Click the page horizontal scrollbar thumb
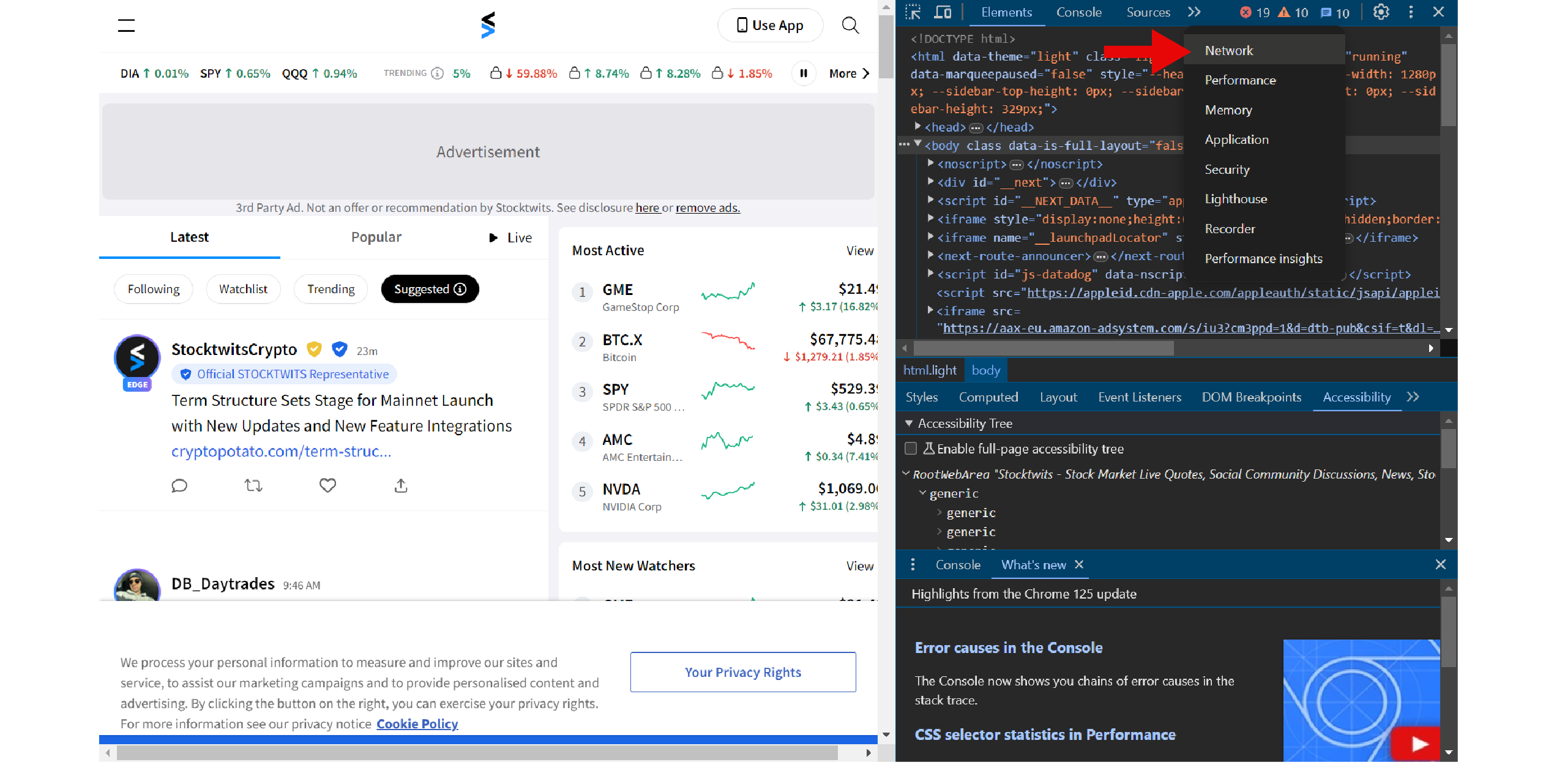The width and height of the screenshot is (1543, 784). point(477,753)
